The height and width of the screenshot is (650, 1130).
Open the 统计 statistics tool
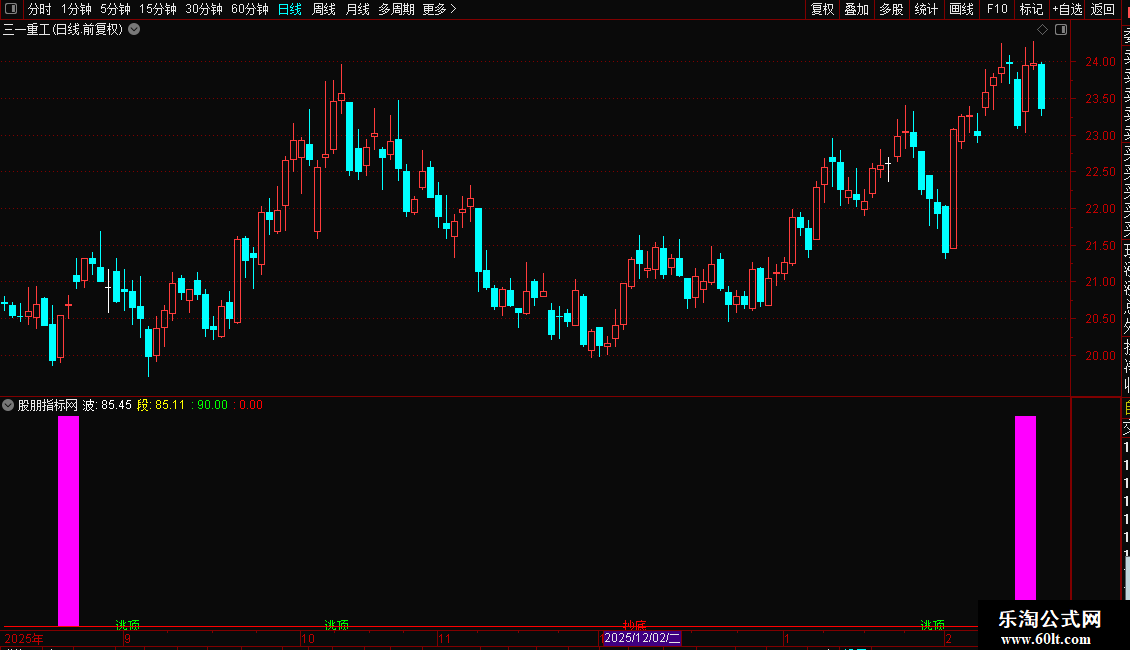[x=926, y=9]
